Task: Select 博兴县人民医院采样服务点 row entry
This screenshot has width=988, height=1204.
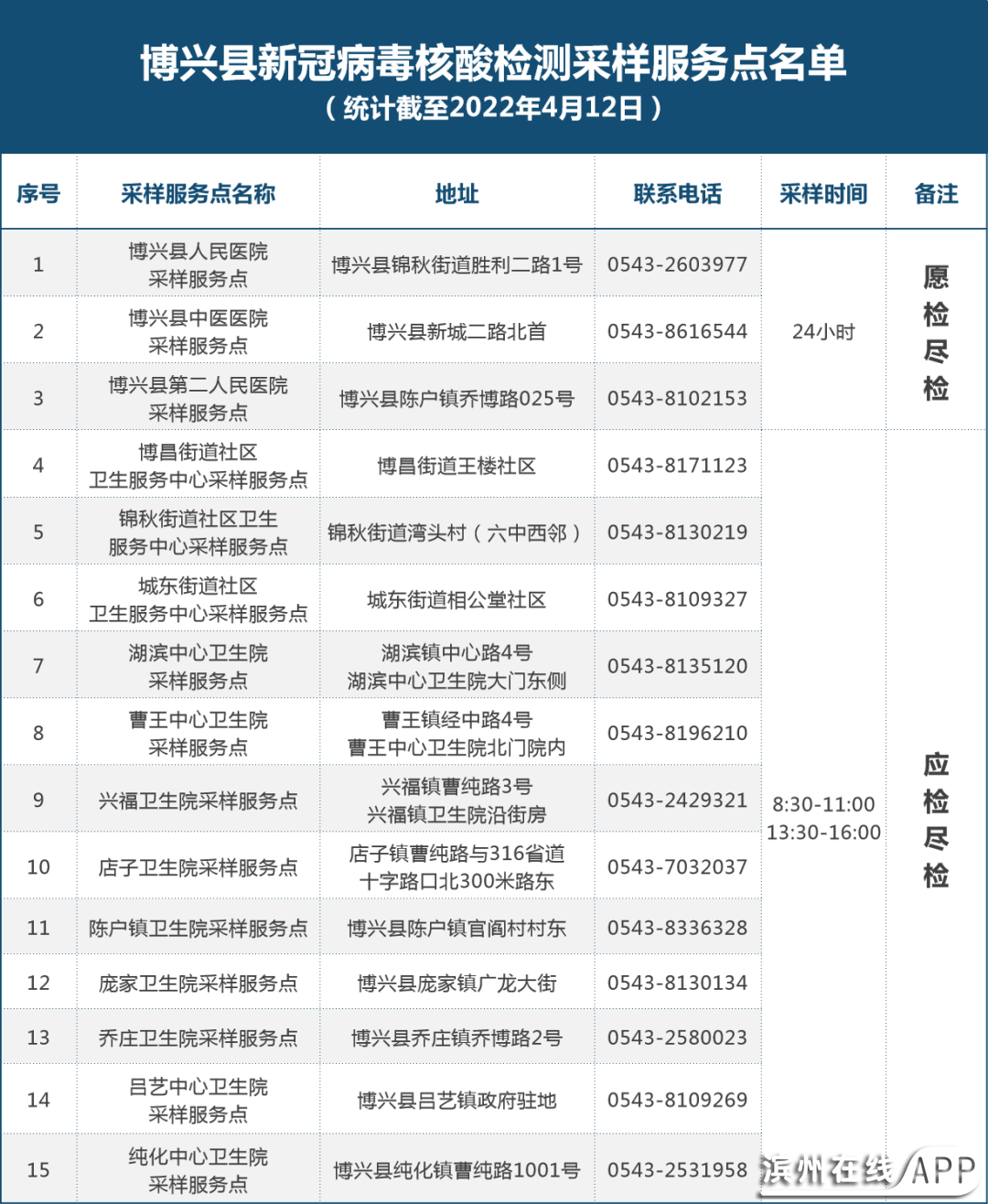Action: tap(199, 263)
